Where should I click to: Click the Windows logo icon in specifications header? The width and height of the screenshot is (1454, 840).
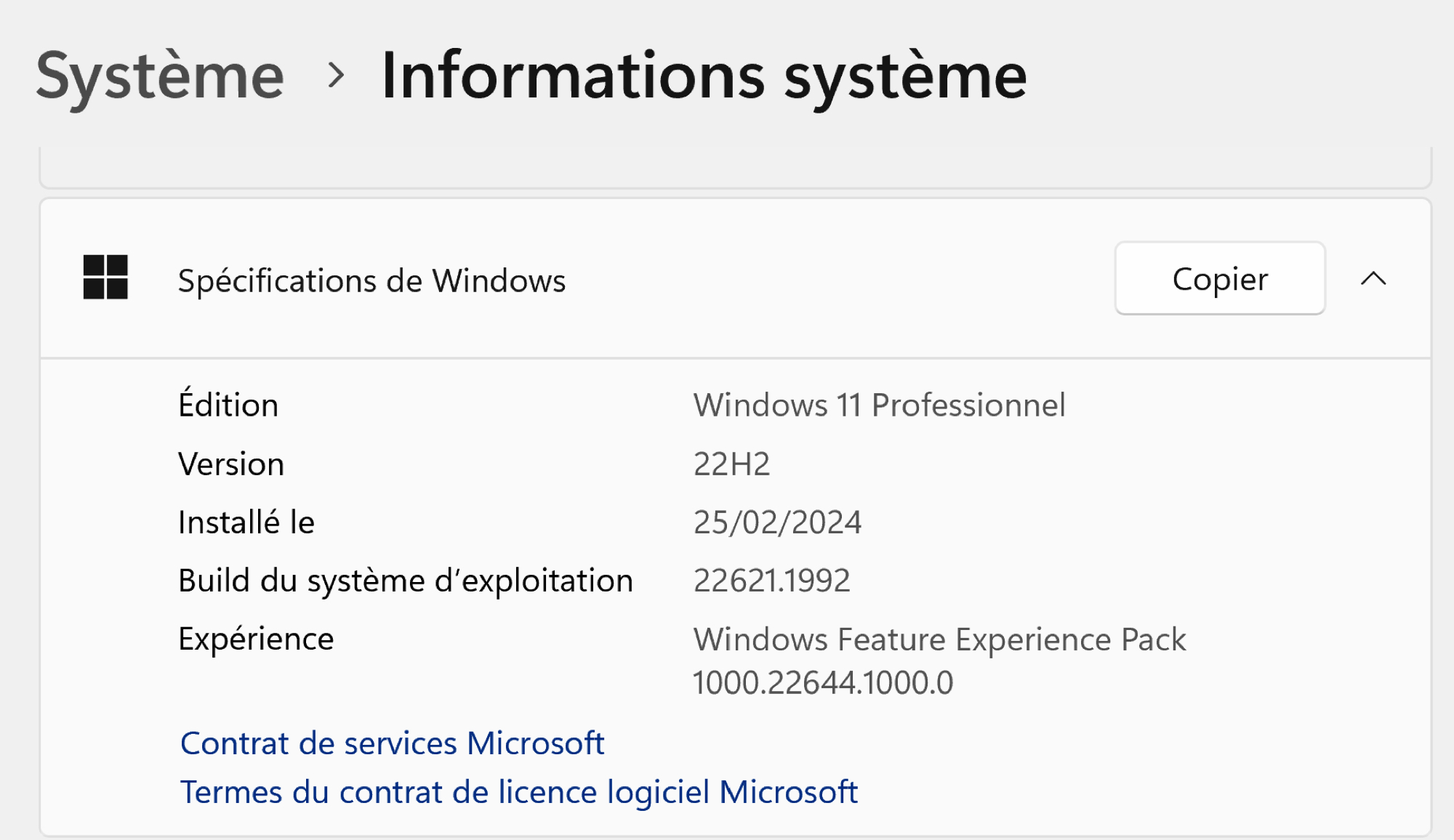point(105,277)
